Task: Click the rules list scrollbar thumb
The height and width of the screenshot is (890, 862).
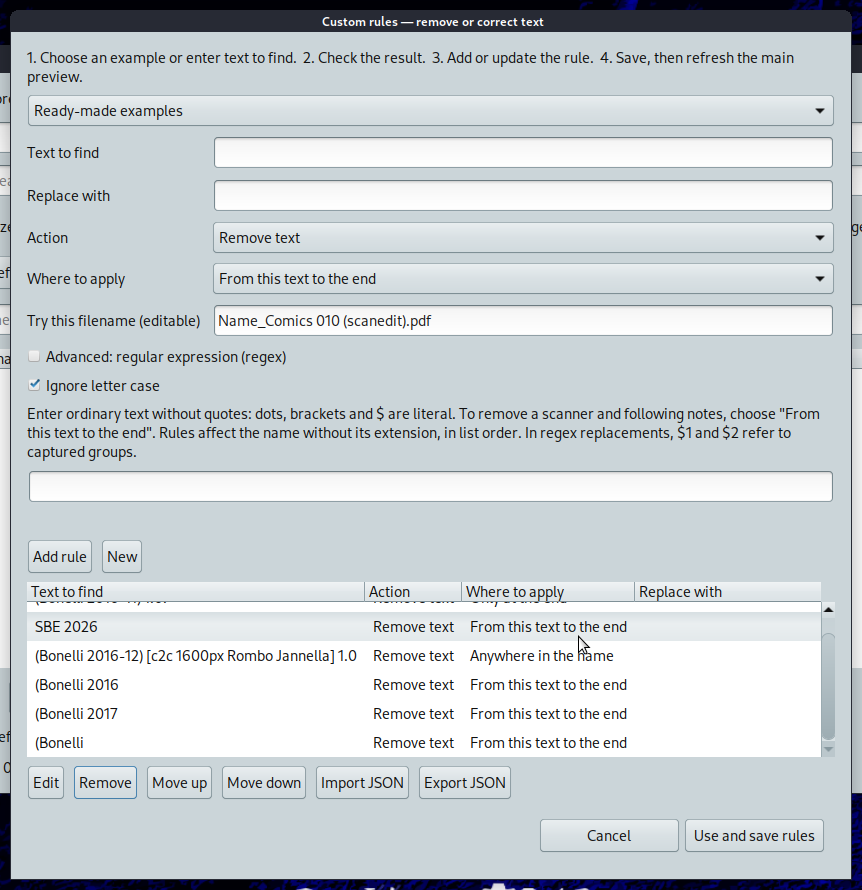Action: pos(828,687)
